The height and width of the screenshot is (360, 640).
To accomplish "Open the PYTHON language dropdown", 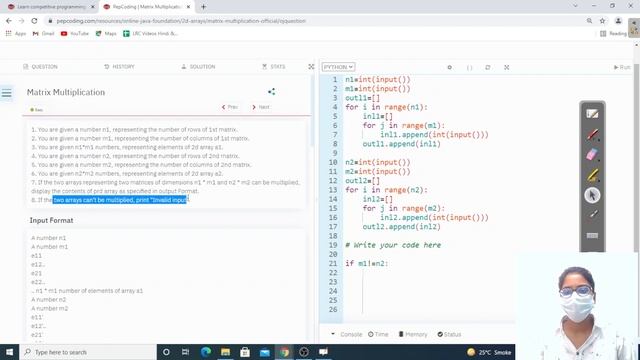I will pos(338,67).
